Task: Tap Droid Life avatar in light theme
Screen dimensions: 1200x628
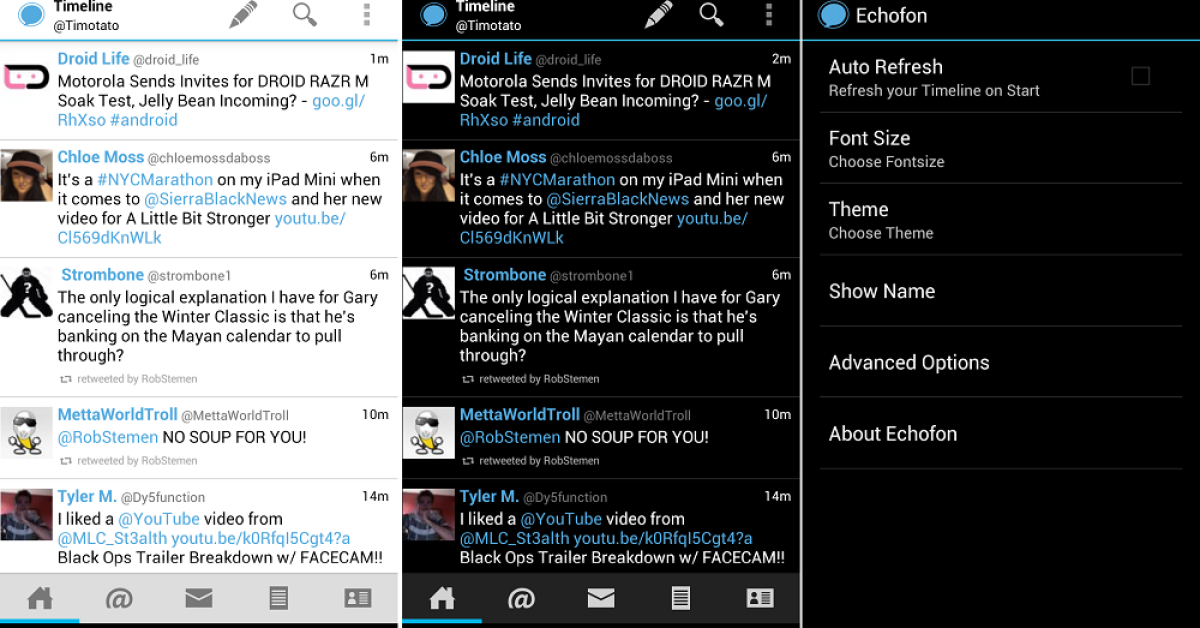Action: [26, 77]
